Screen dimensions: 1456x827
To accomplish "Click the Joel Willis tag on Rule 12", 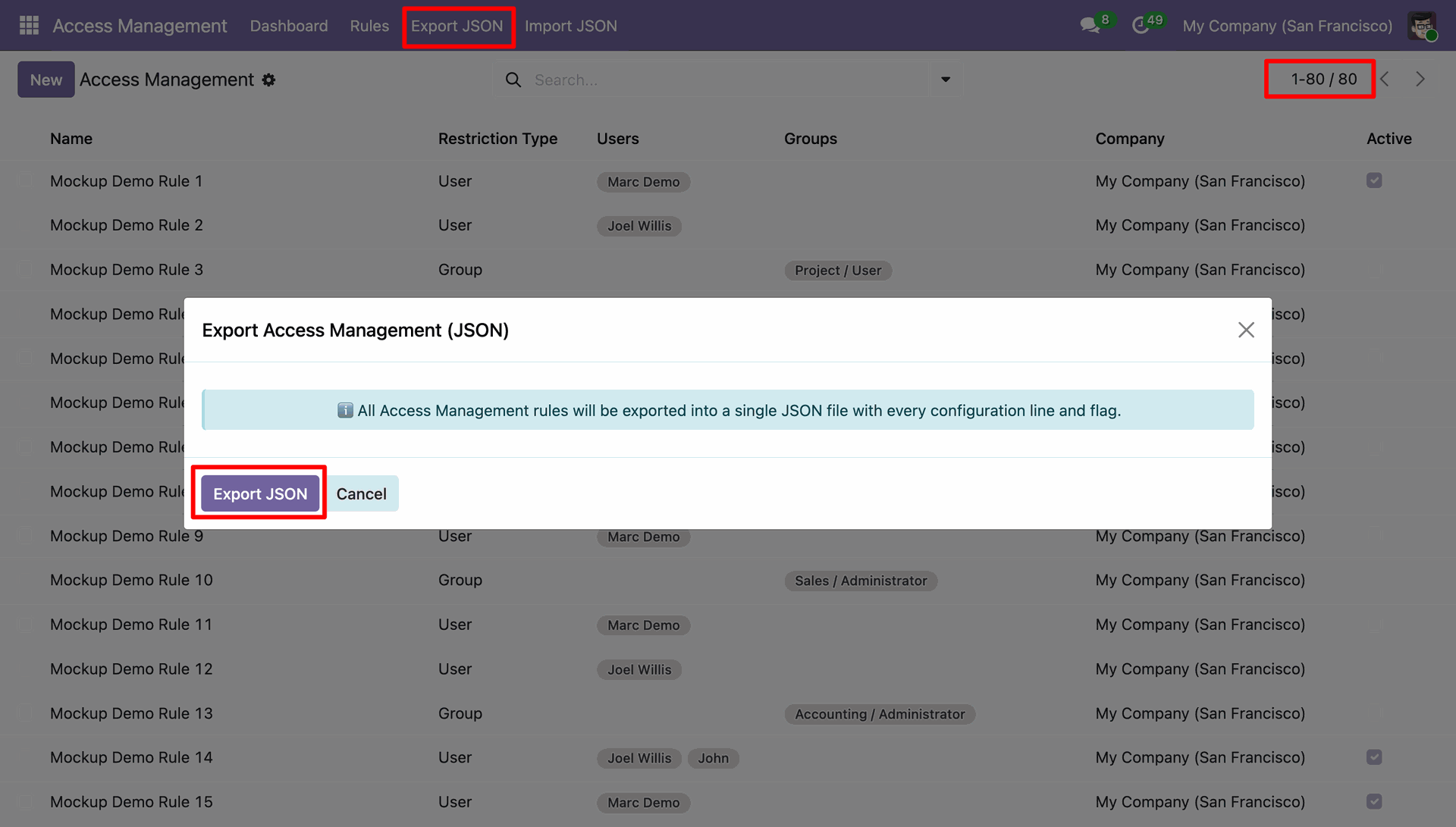I will (x=639, y=670).
